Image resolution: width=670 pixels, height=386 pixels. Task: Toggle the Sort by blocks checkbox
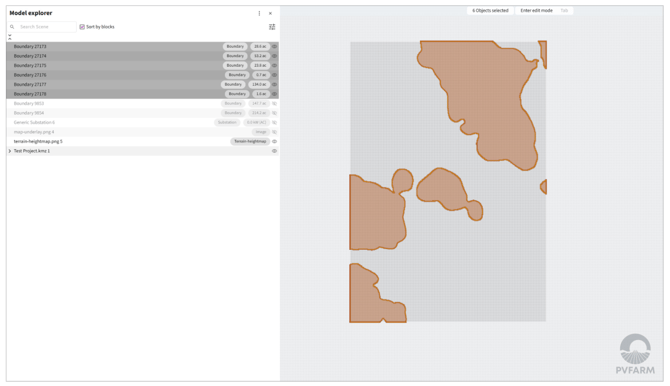click(x=82, y=27)
